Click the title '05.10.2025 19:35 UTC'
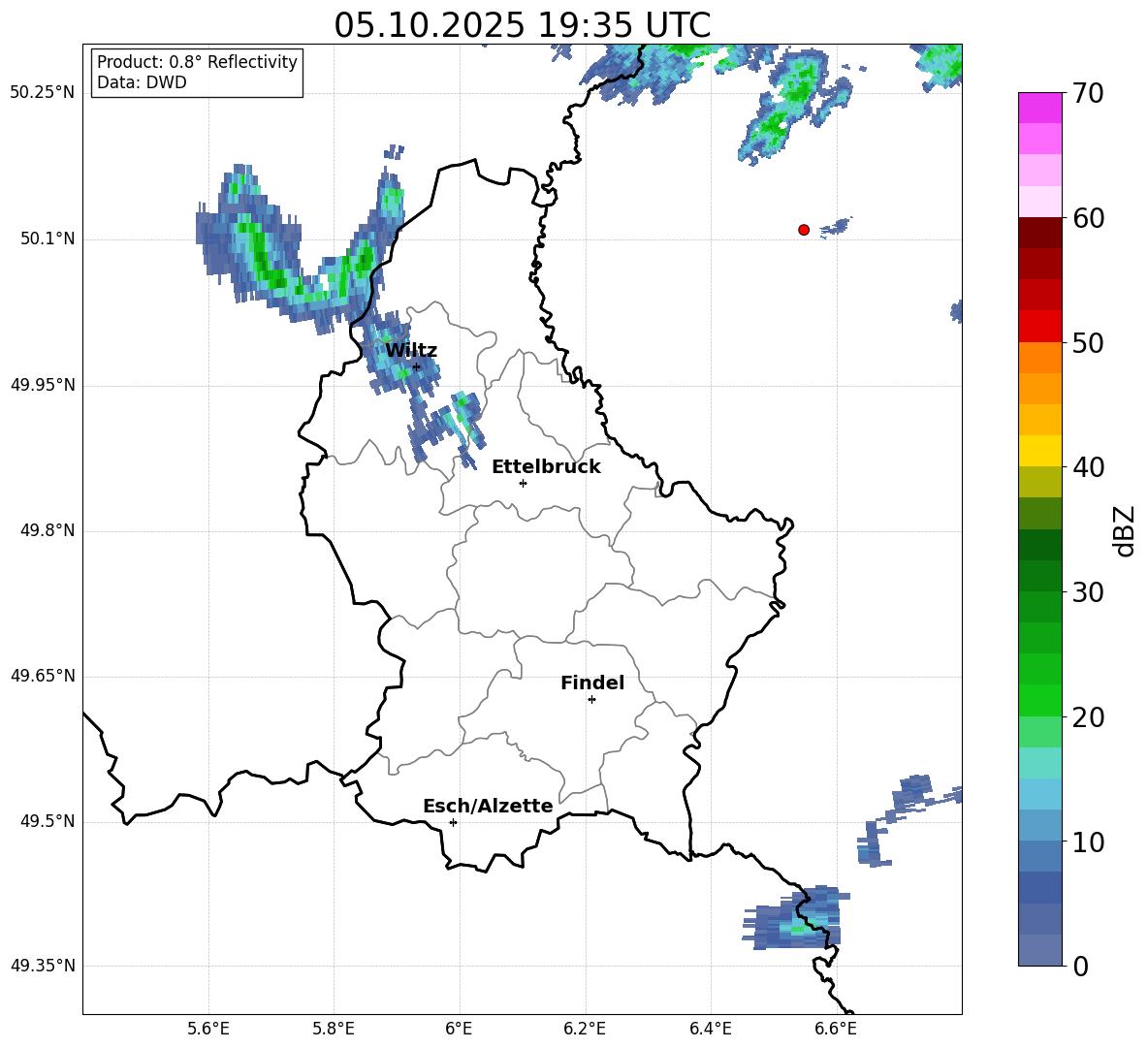Viewport: 1148px width, 1048px height. (522, 25)
